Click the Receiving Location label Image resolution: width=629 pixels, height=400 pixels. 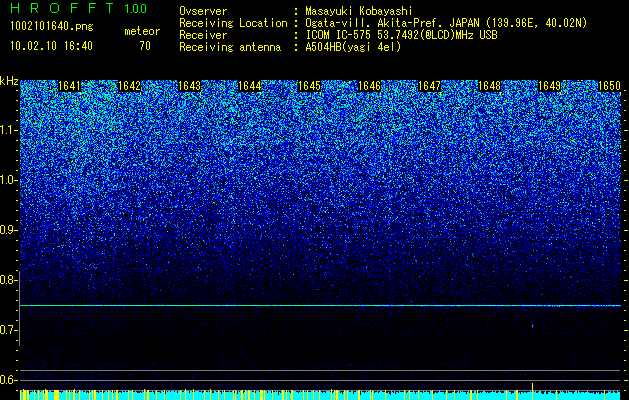pyautogui.click(x=233, y=23)
